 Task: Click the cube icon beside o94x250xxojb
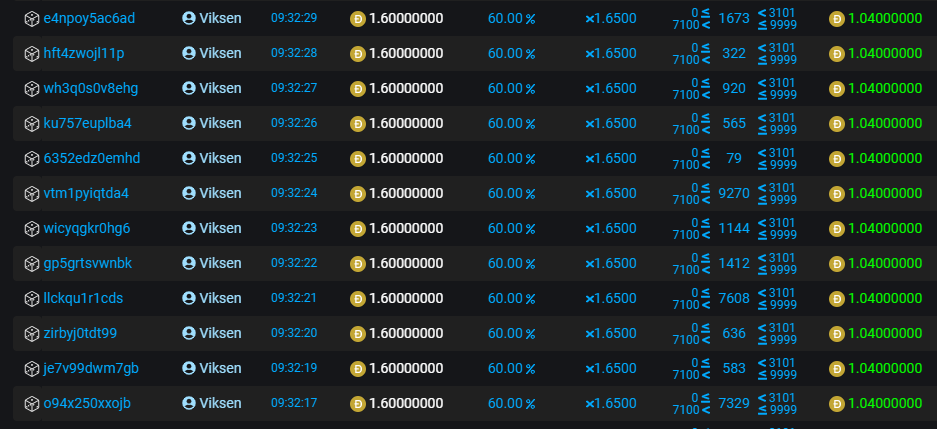[x=31, y=404]
